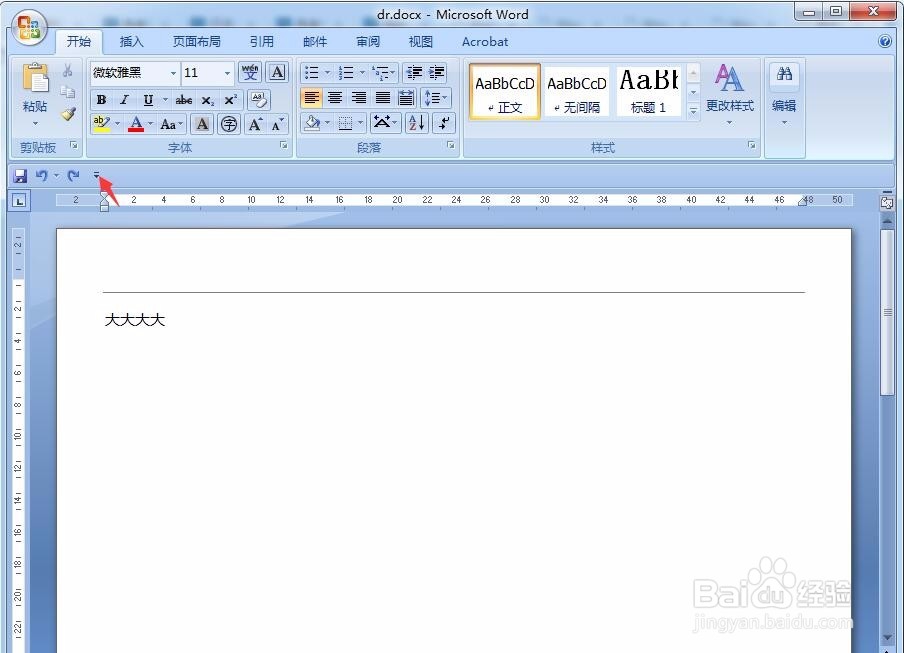Switch to the 审阅 tab
Image resolution: width=904 pixels, height=653 pixels.
[368, 41]
